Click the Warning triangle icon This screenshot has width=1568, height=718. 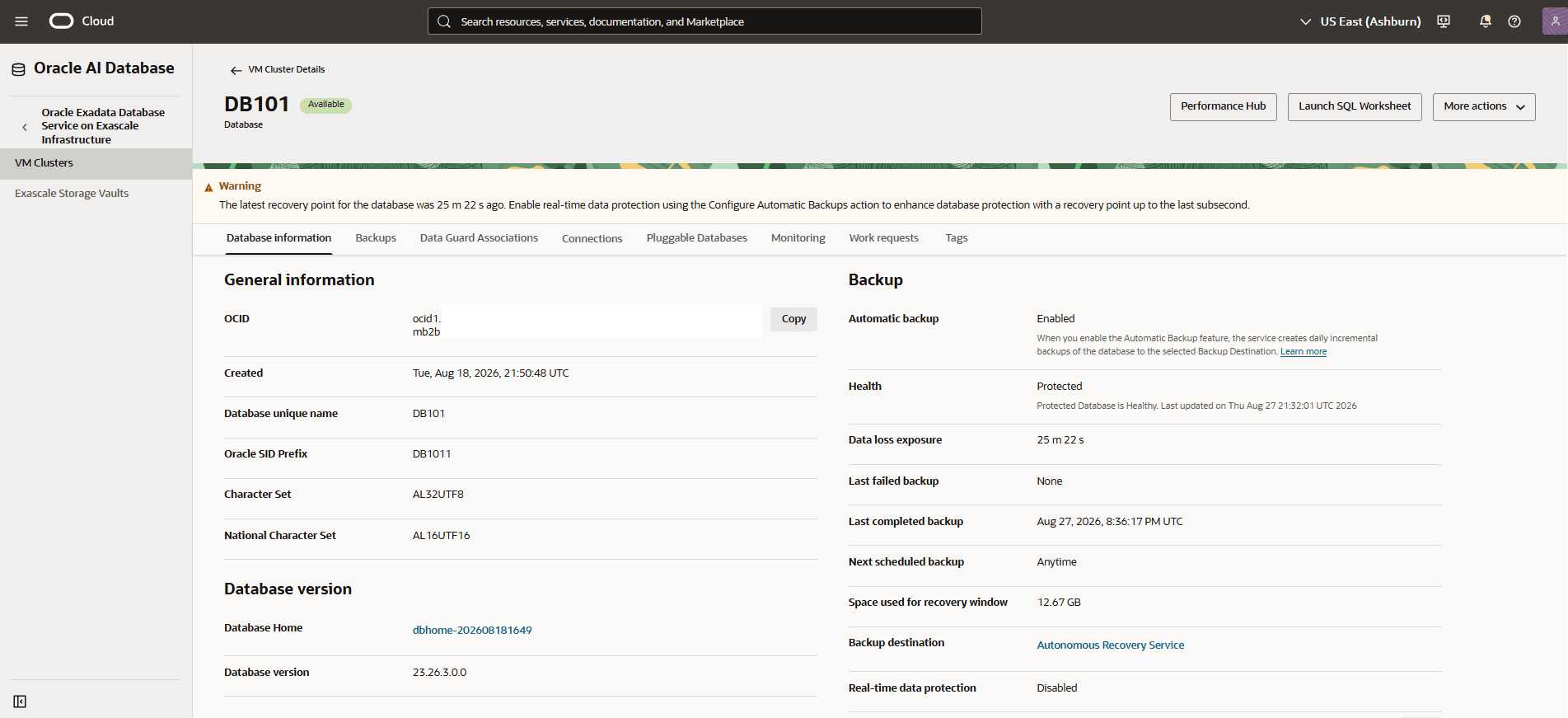point(208,187)
